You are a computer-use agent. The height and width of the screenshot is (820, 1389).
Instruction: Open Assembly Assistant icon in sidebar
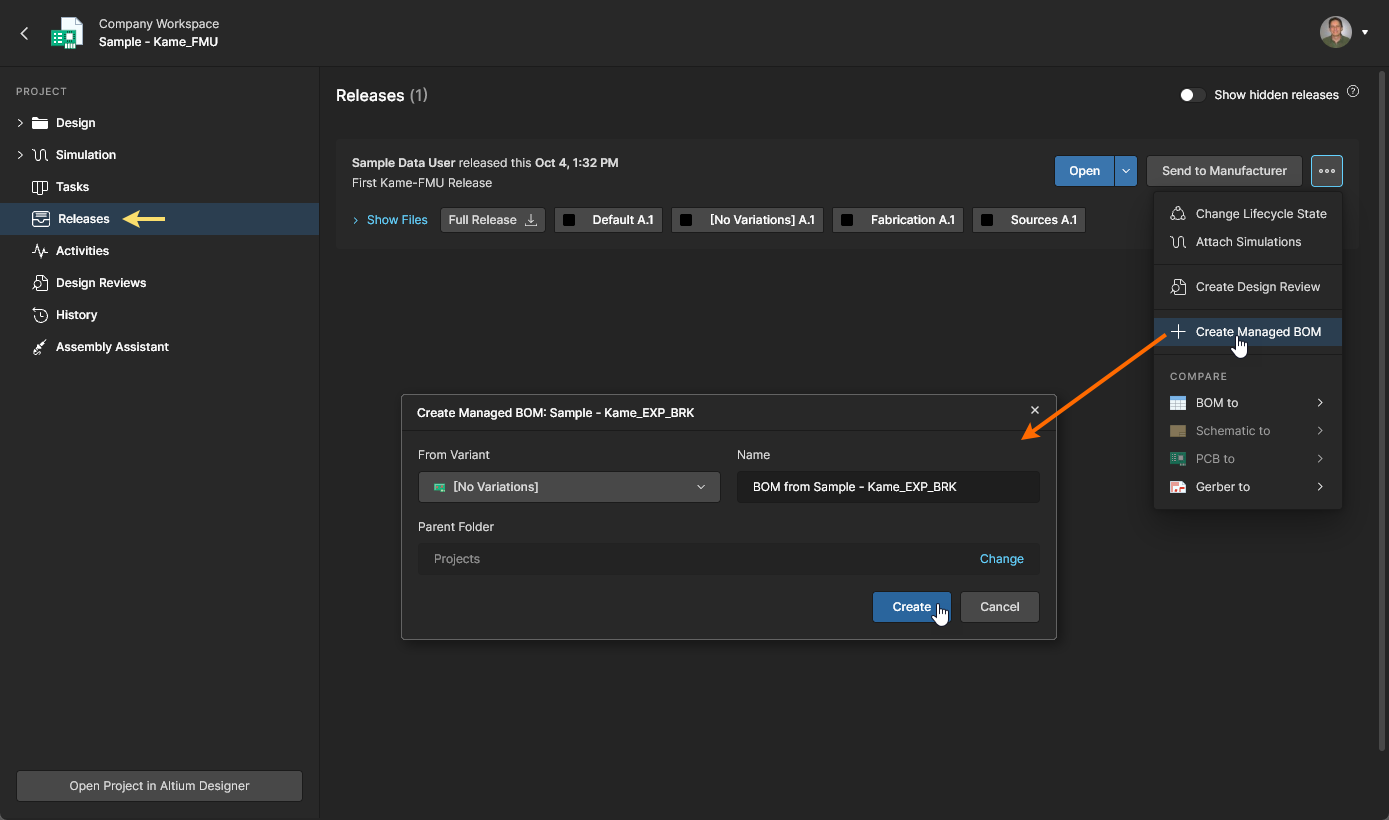(40, 347)
